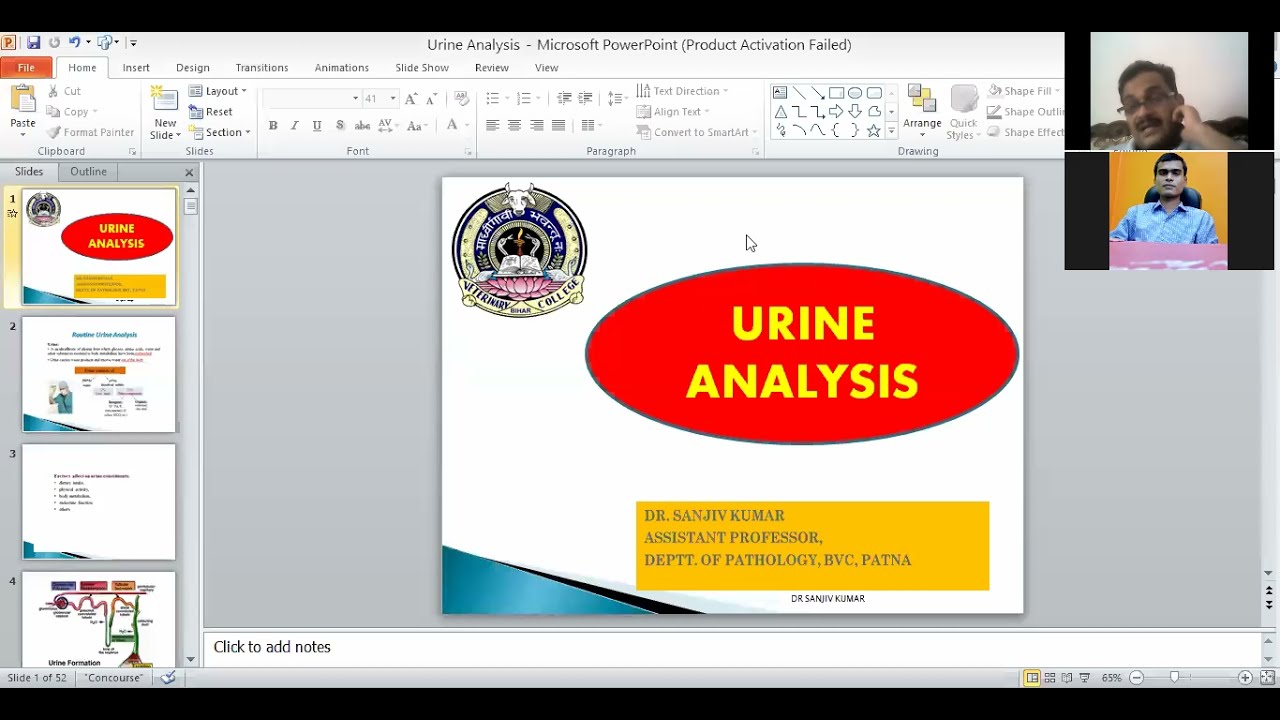Choose the triangle shape from gallery

(x=780, y=111)
